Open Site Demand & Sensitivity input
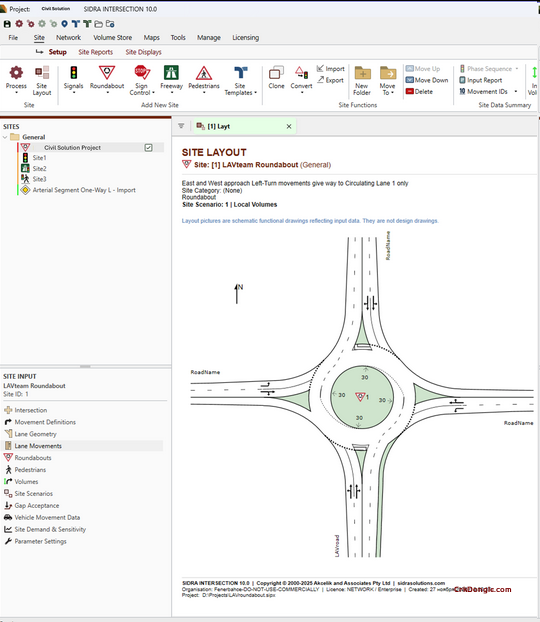 click(50, 529)
